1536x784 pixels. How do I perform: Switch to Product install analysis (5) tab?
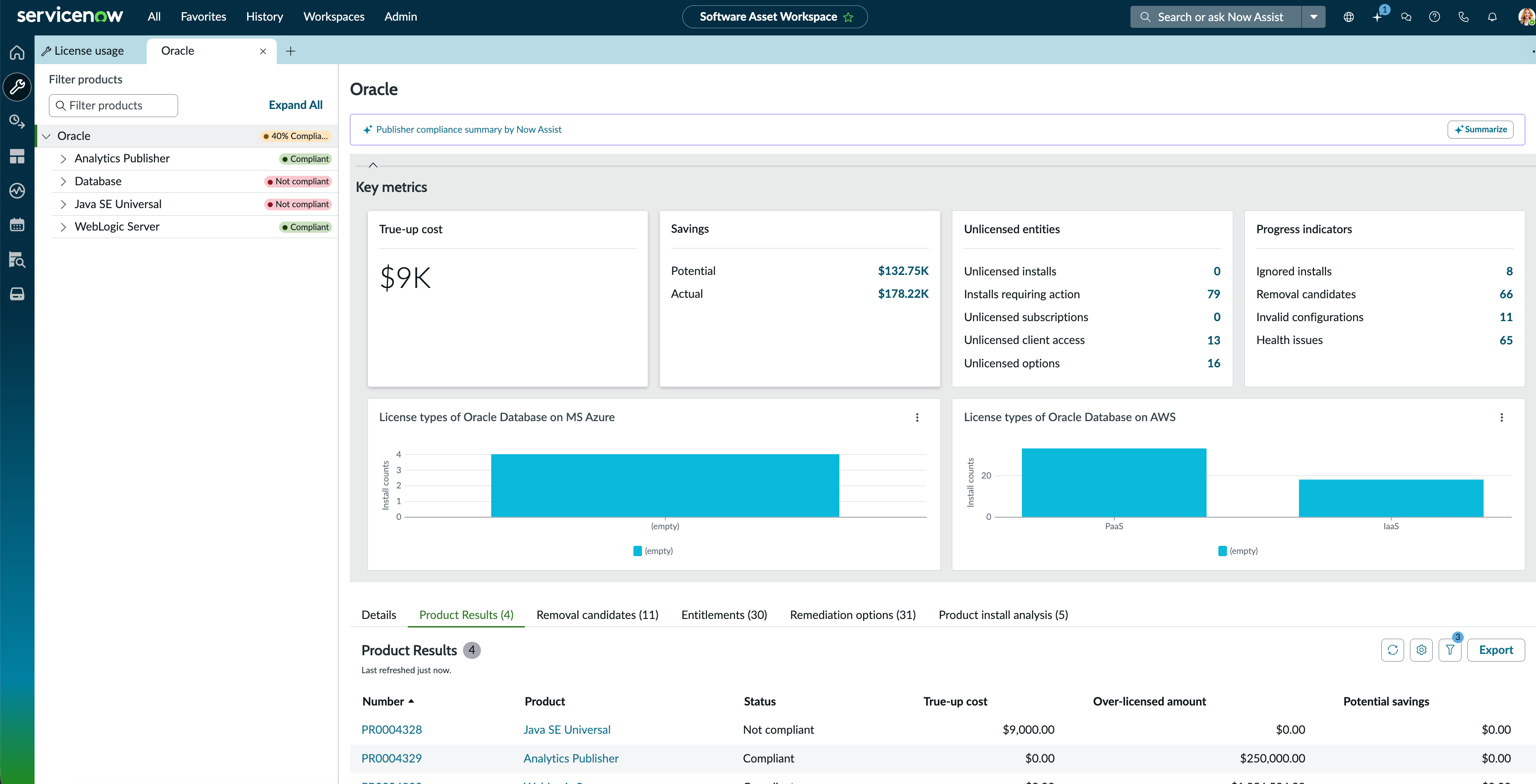point(1003,614)
